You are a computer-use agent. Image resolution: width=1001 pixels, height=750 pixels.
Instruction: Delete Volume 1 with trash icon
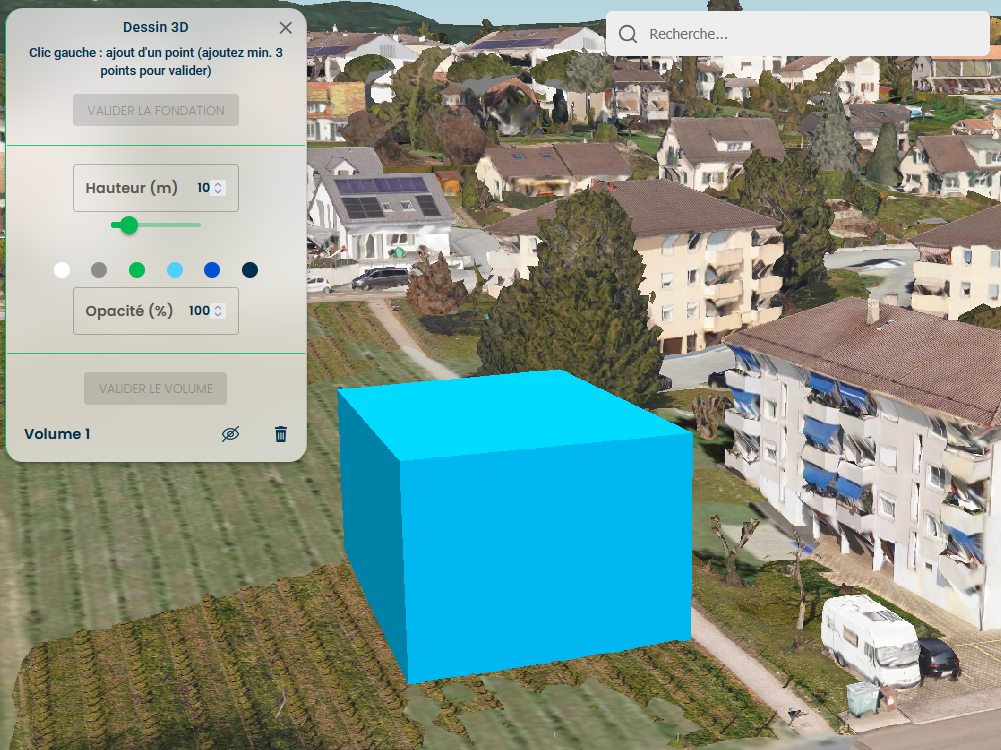coord(281,434)
